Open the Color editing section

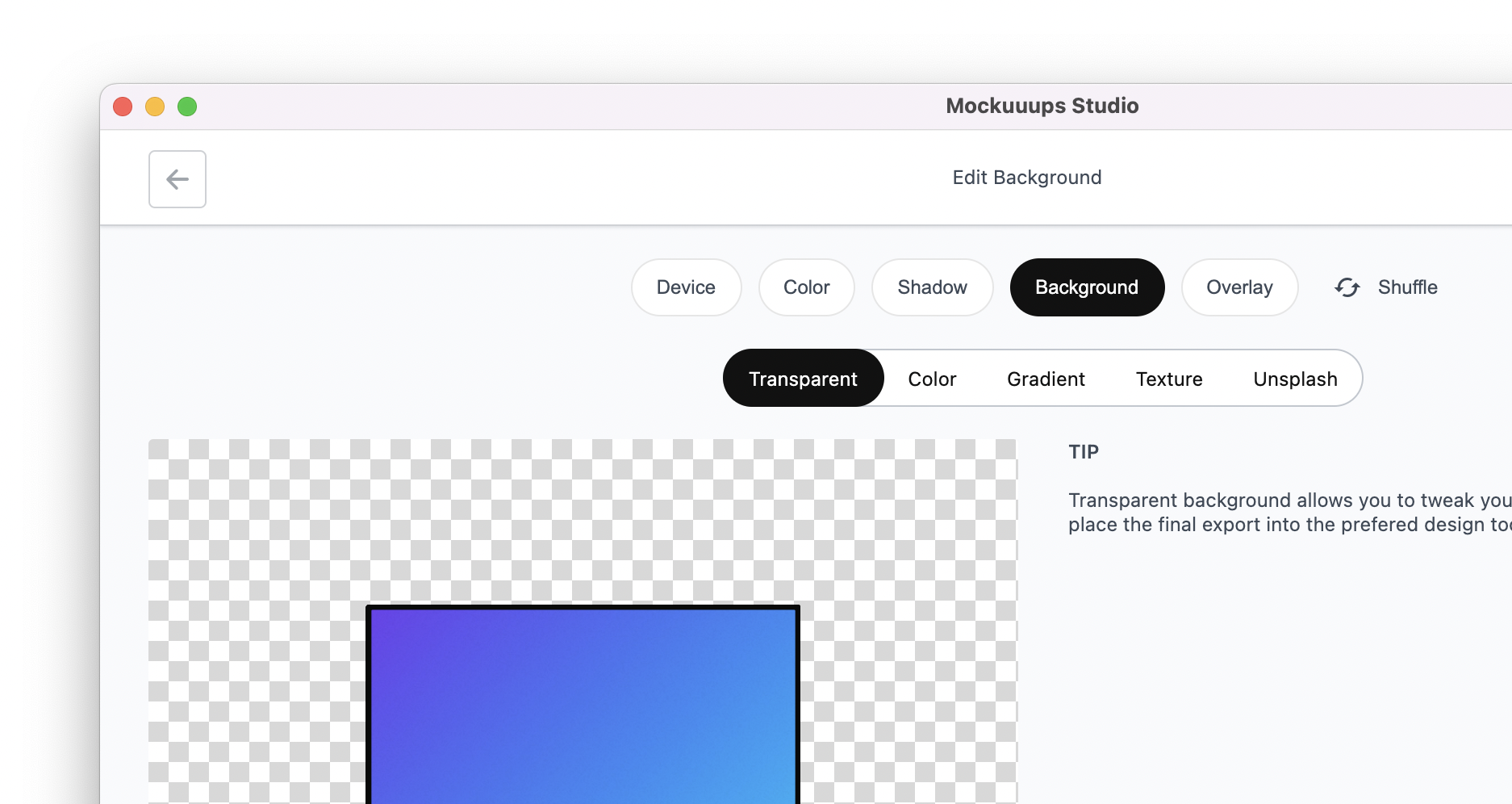click(806, 287)
